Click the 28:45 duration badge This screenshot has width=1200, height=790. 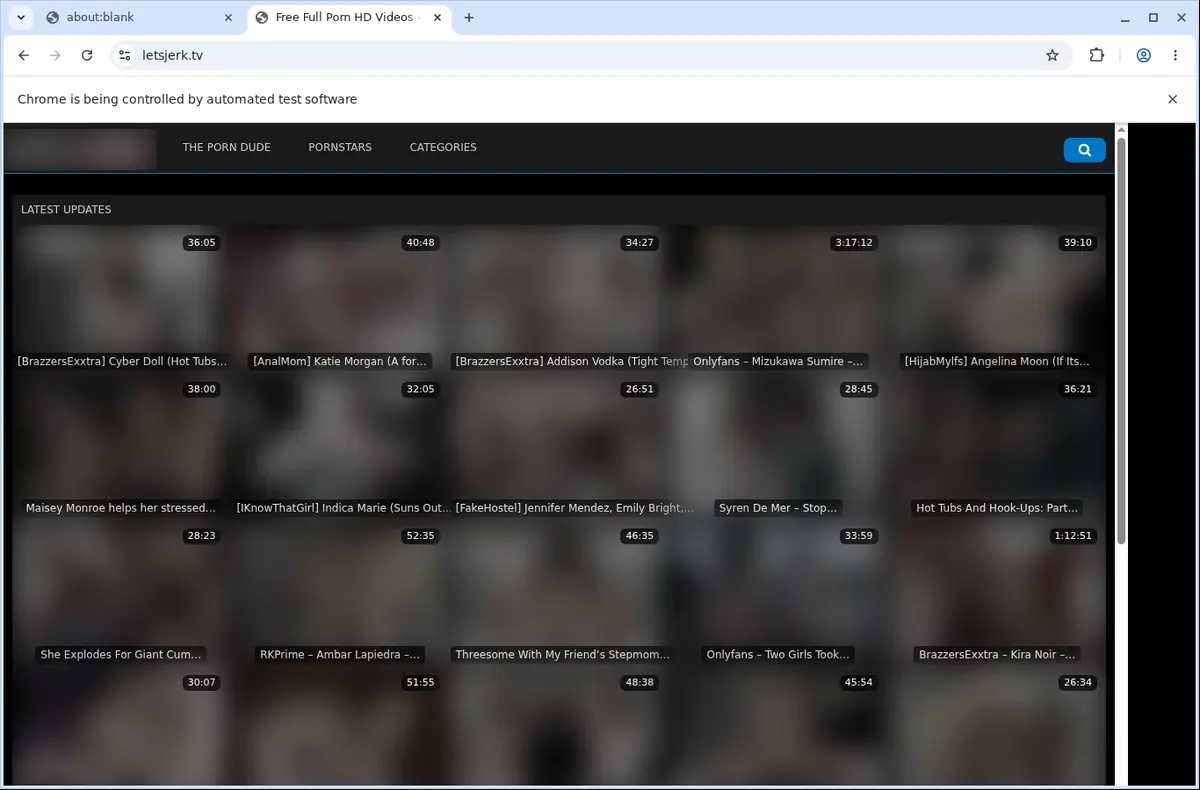click(858, 389)
